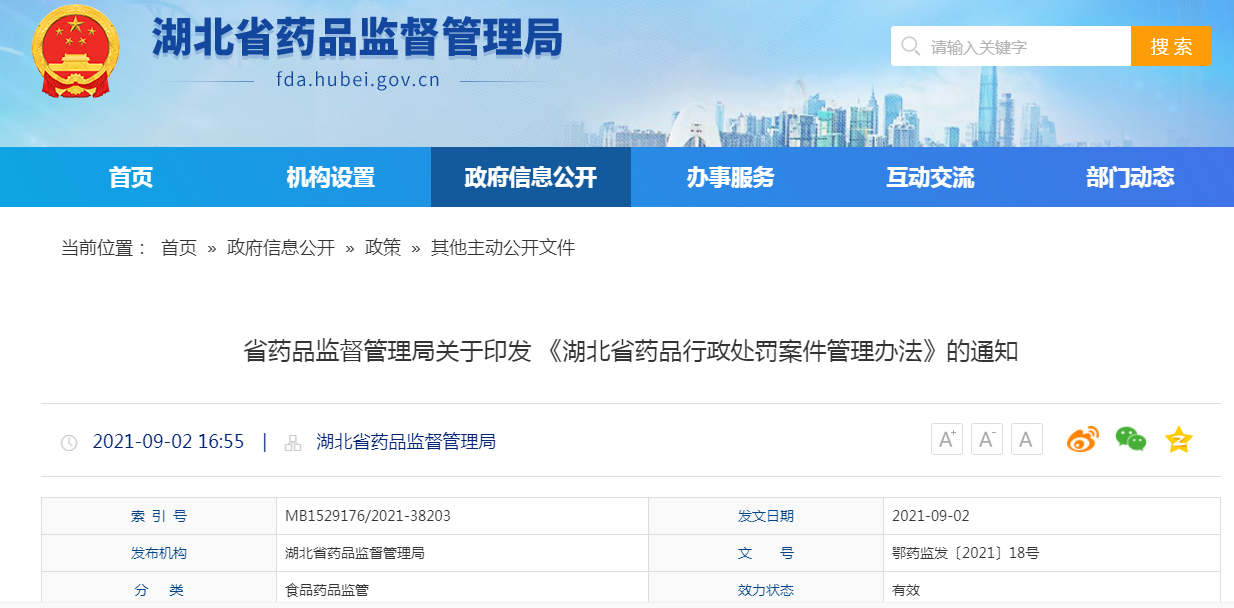Image resolution: width=1234 pixels, height=608 pixels.
Task: Click the 请输入关键字 search field
Action: 1010,45
